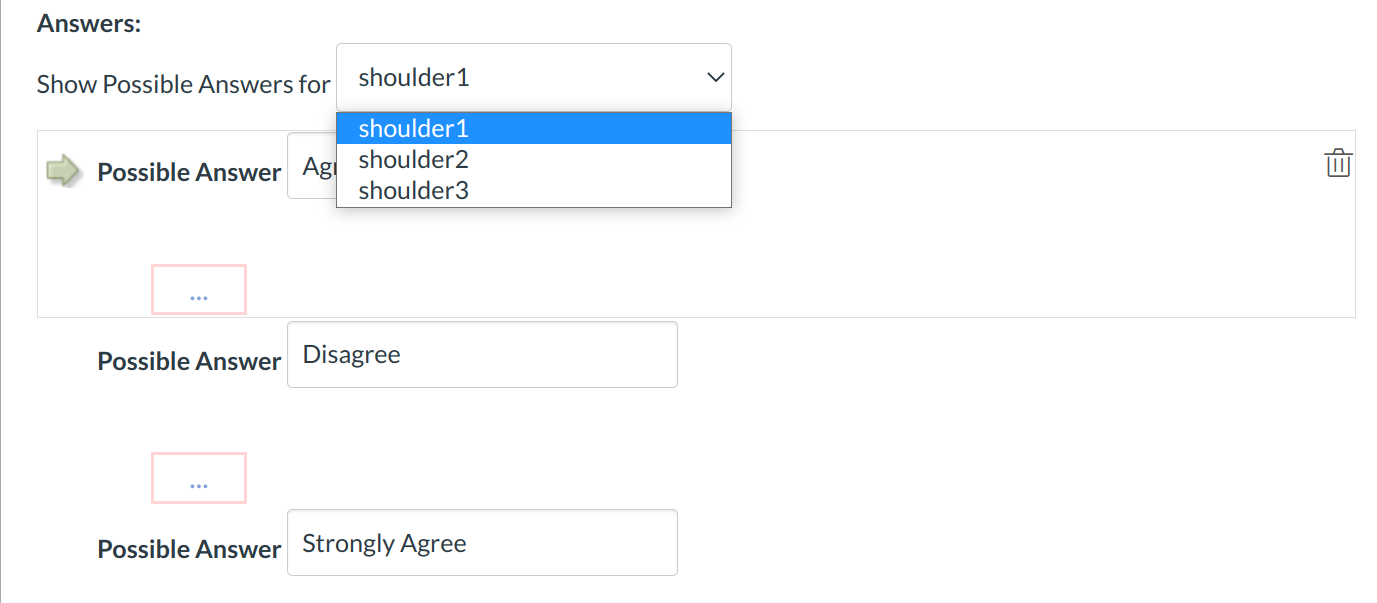This screenshot has height=603, width=1377.
Task: Delete the first answer with the trash icon
Action: tap(1338, 163)
